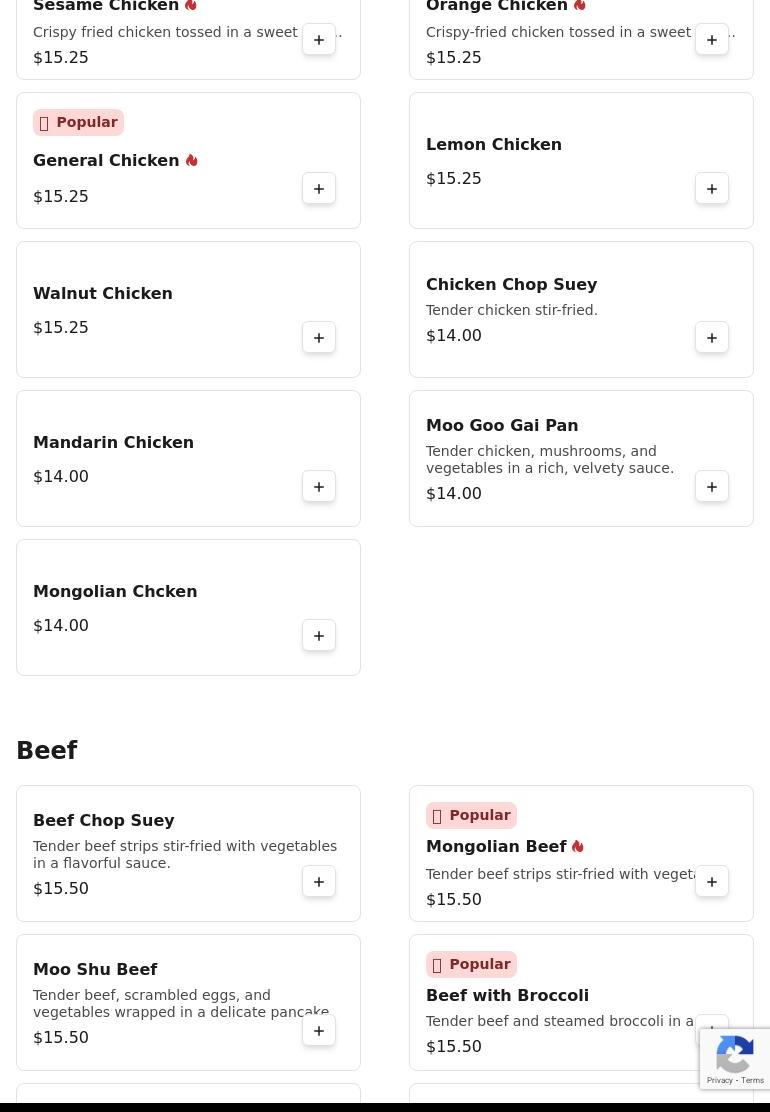This screenshot has height=1112, width=770.
Task: Open the Beef with Broccoli item
Action: coord(507,995)
